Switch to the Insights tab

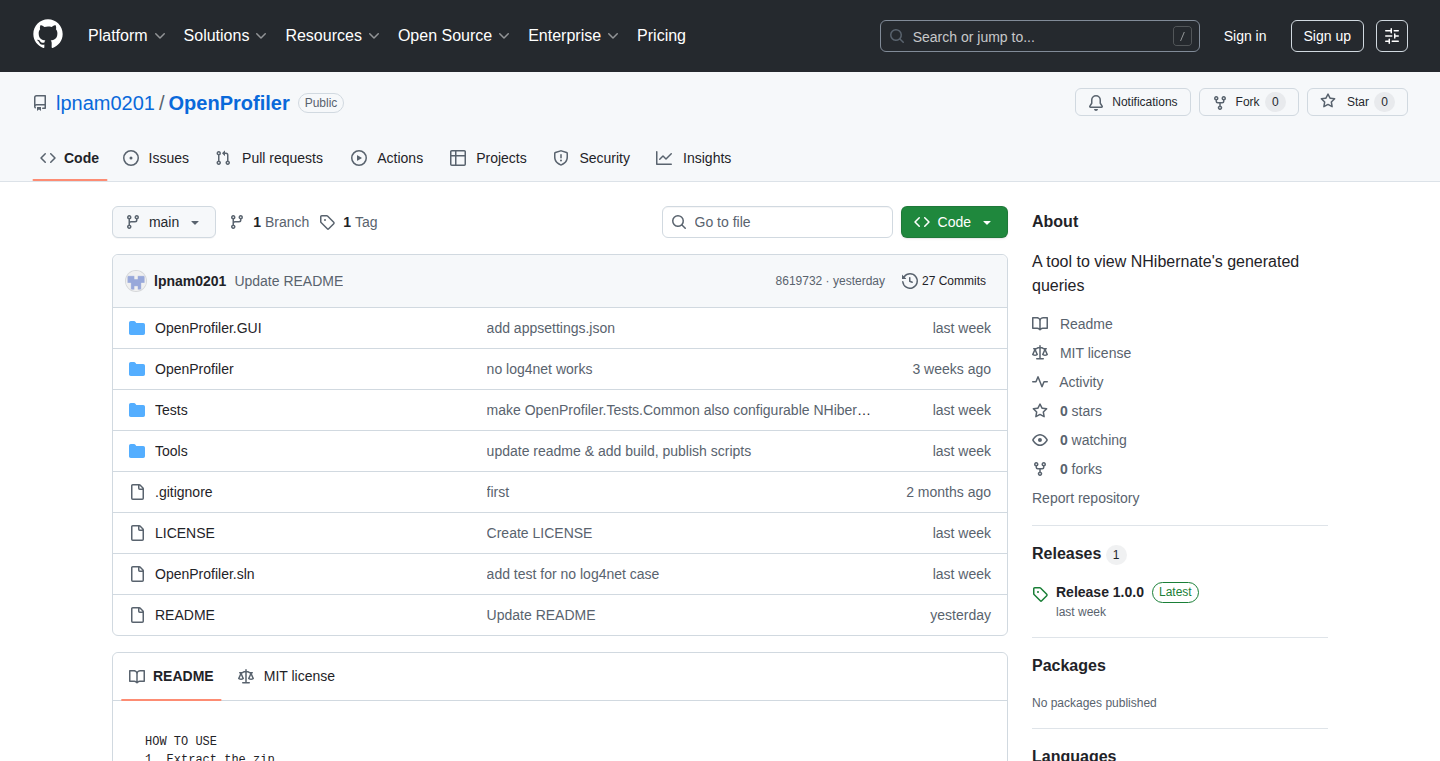(694, 158)
